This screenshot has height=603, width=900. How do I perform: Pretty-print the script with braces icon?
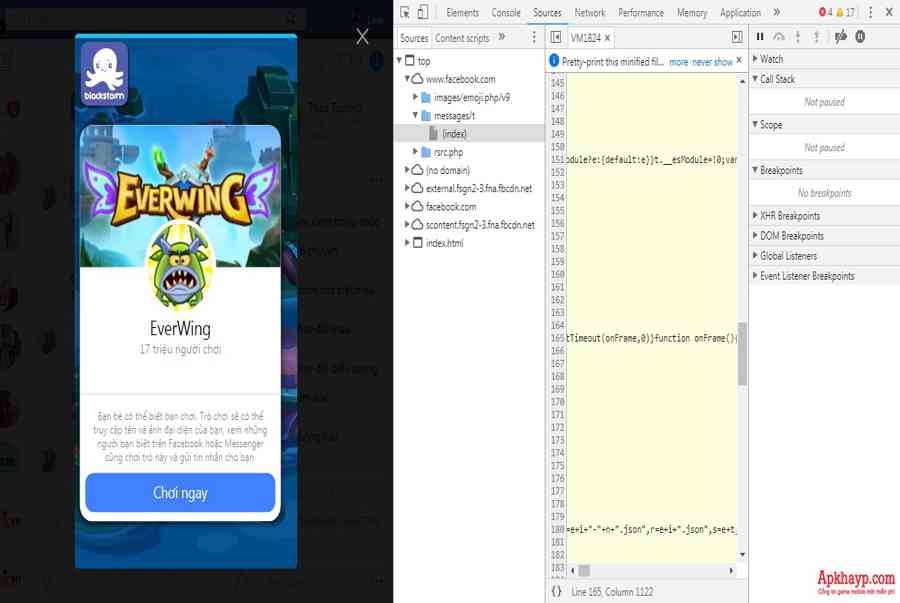click(556, 591)
